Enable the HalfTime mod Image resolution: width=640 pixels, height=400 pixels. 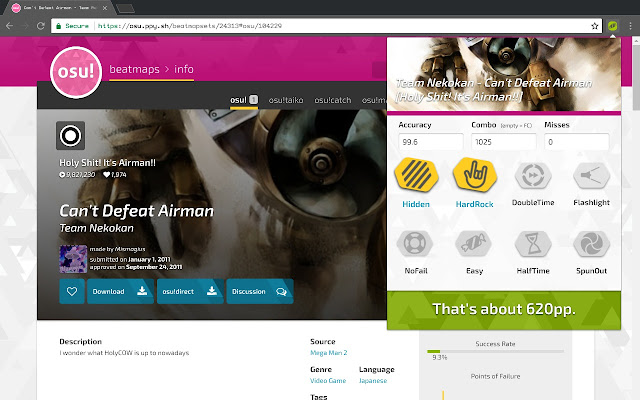tap(533, 243)
